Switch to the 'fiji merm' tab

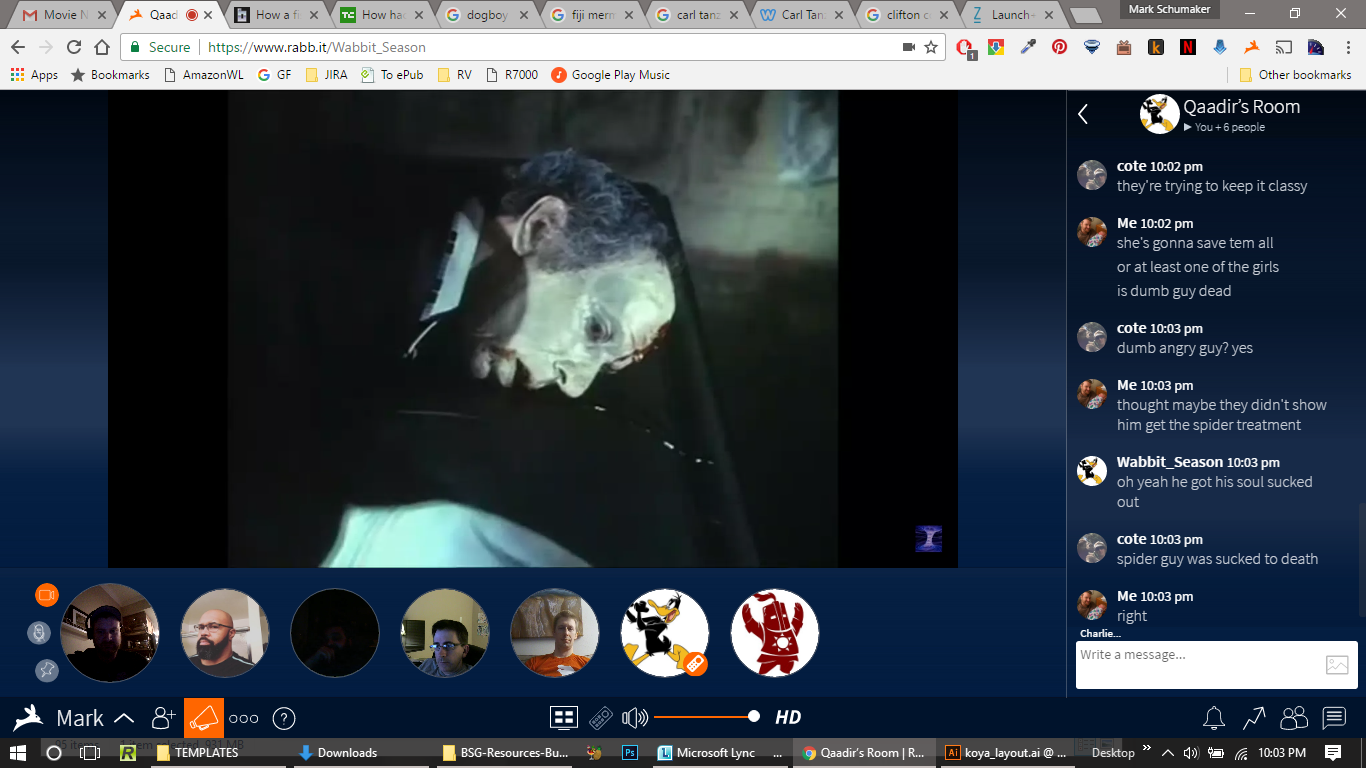click(x=591, y=15)
